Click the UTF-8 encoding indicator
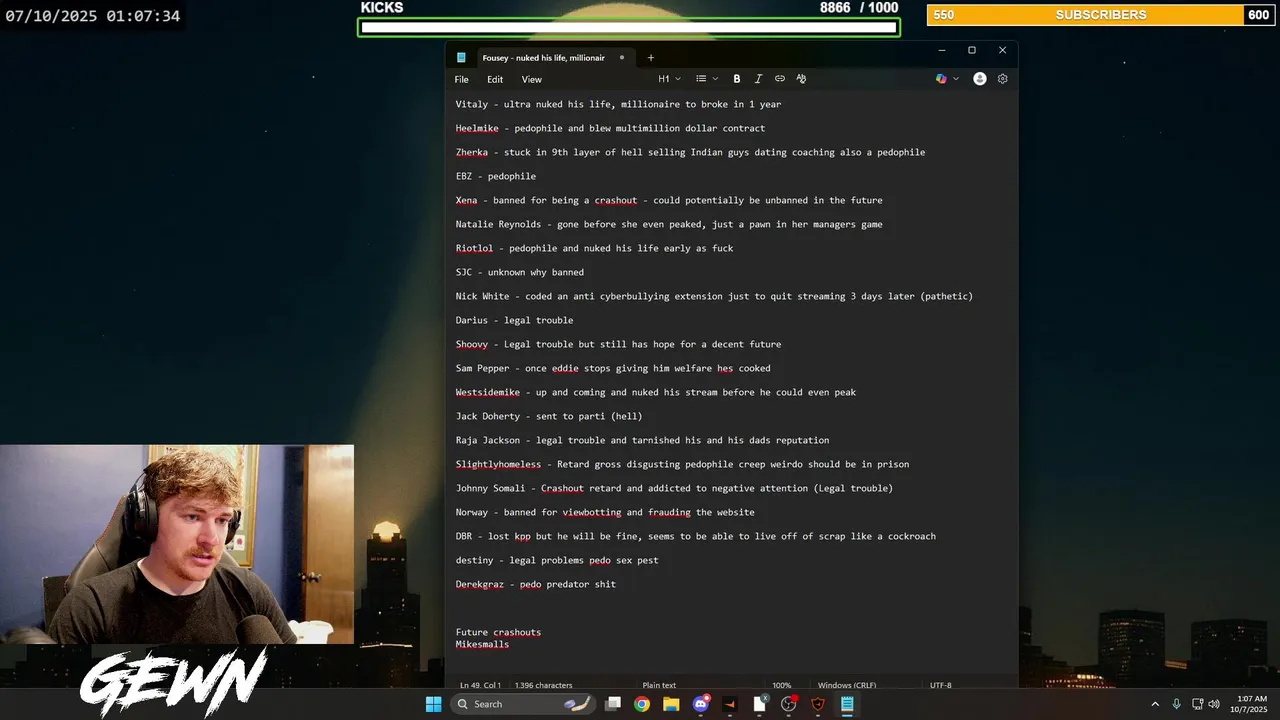This screenshot has height=720, width=1280. pyautogui.click(x=940, y=685)
